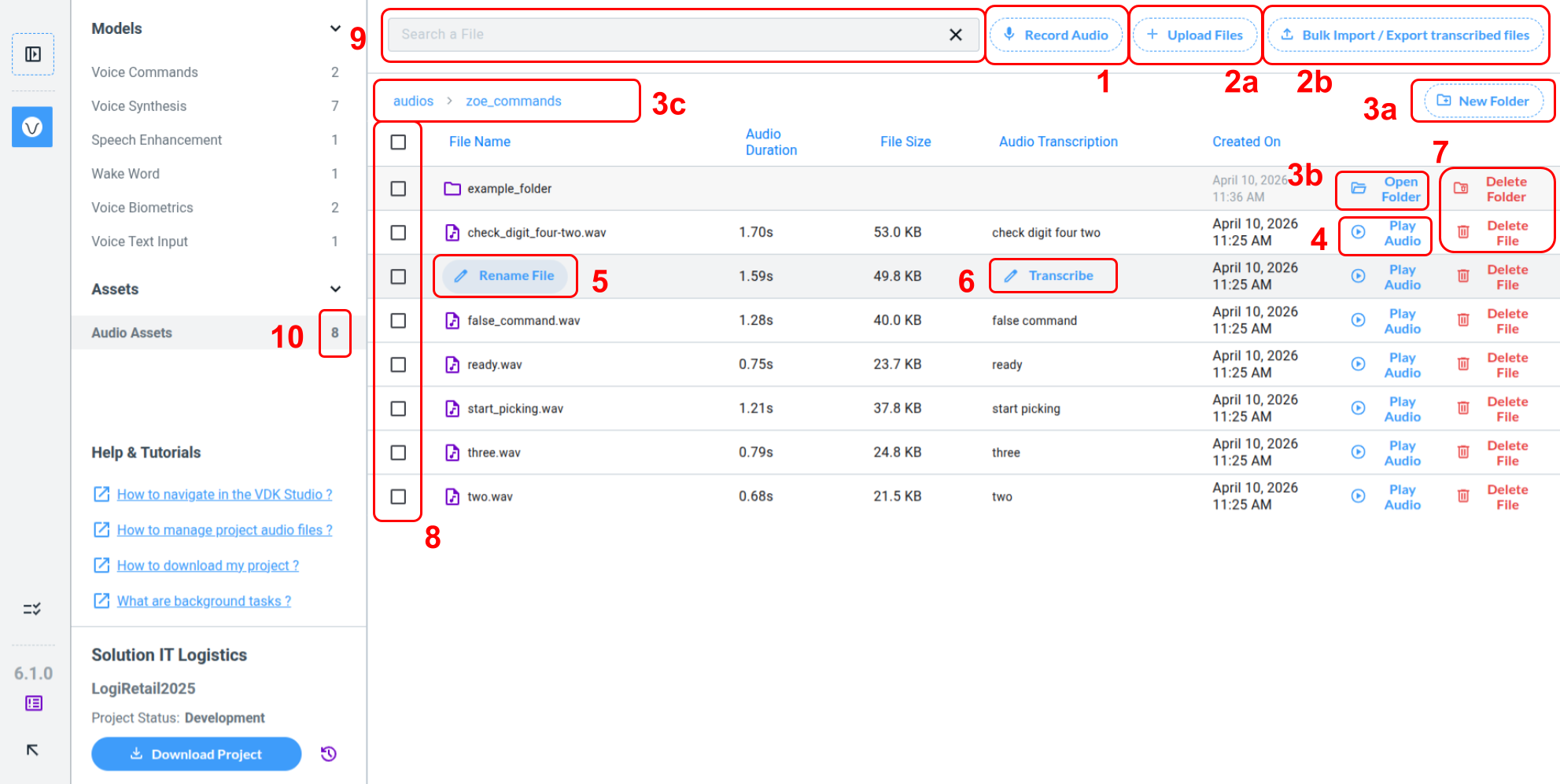Open the background tasks checklist icon
Image resolution: width=1560 pixels, height=784 pixels.
click(x=32, y=609)
